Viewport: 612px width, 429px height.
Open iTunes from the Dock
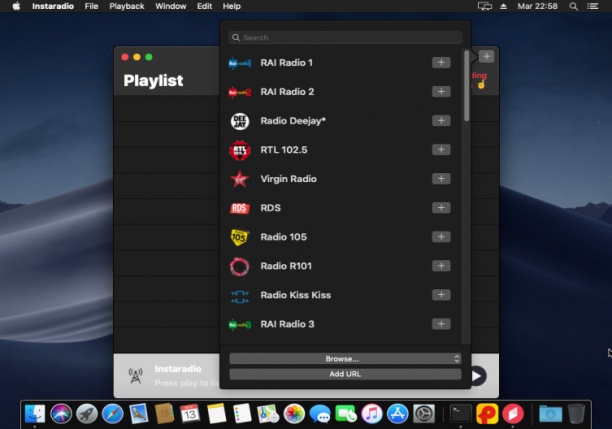tap(372, 414)
